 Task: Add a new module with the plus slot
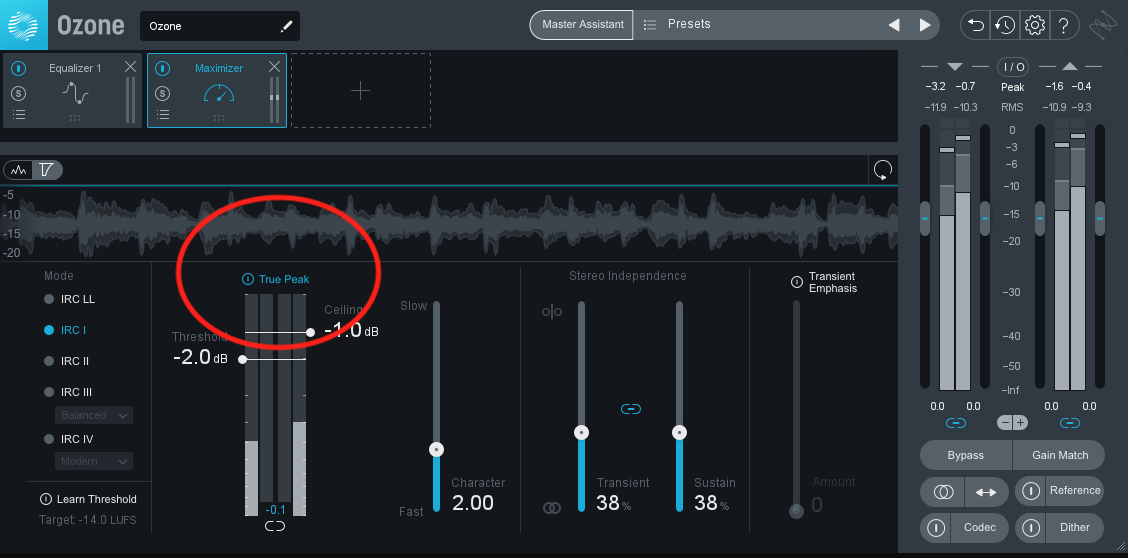[x=360, y=90]
